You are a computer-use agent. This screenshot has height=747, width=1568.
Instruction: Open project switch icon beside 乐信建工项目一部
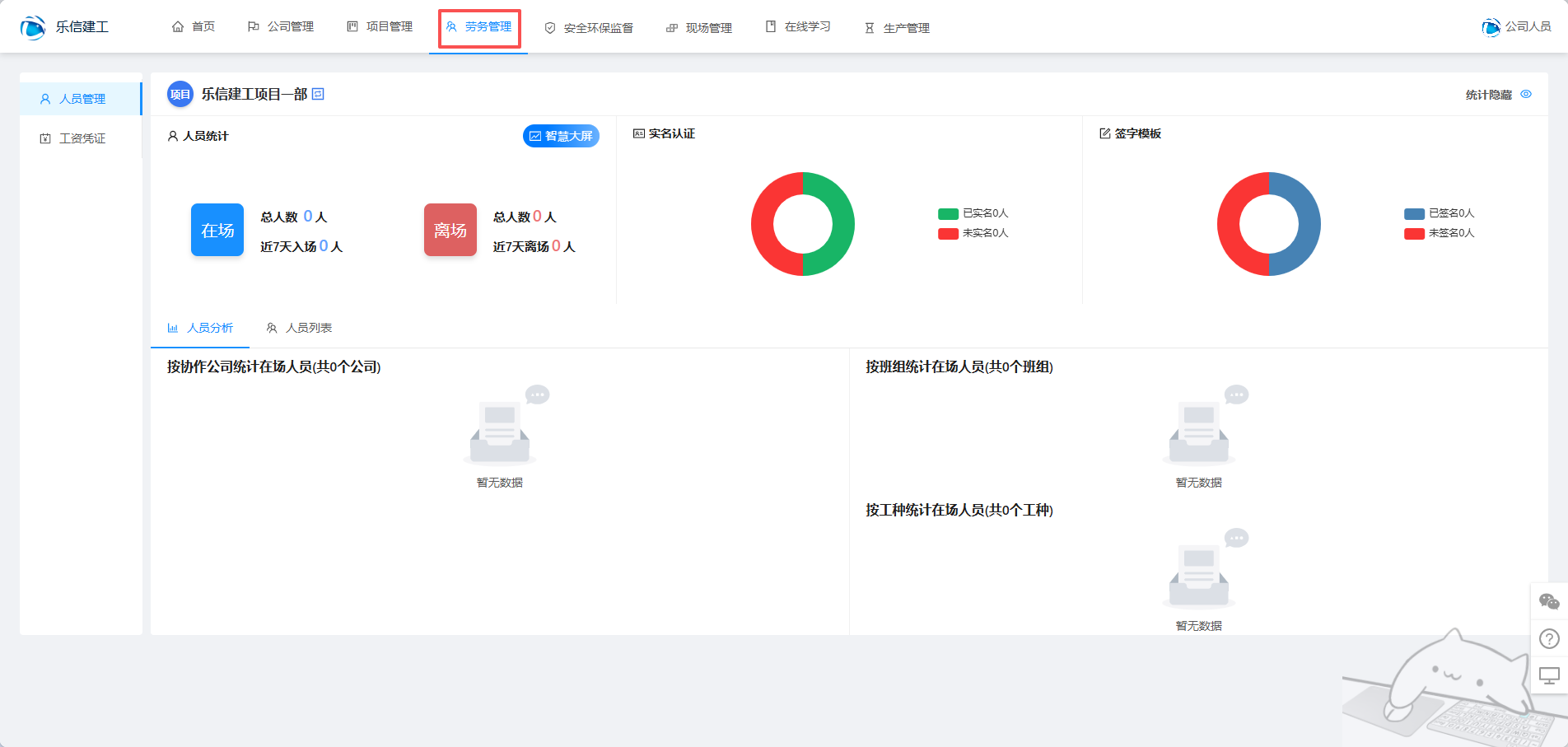(319, 94)
